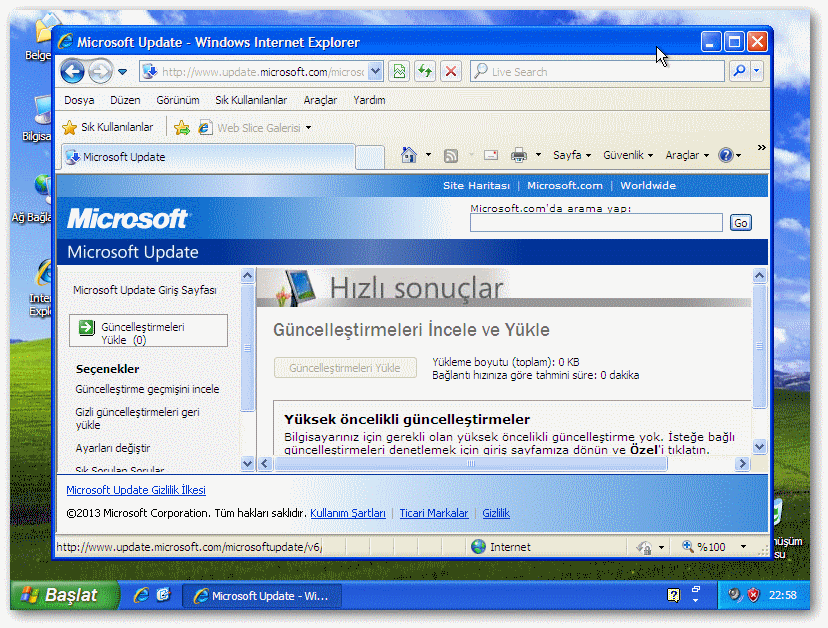Open the Araçlar menu in menu bar
The width and height of the screenshot is (828, 628).
point(320,100)
